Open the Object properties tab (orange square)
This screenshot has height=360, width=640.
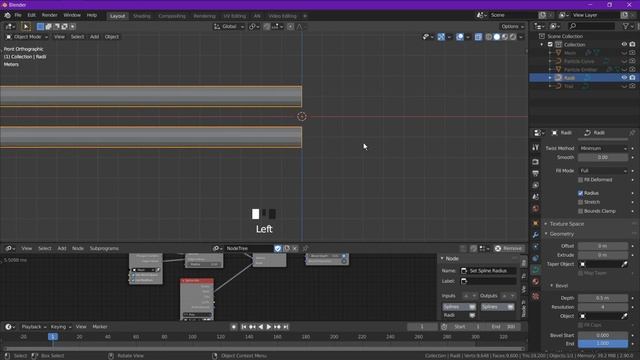tap(536, 223)
